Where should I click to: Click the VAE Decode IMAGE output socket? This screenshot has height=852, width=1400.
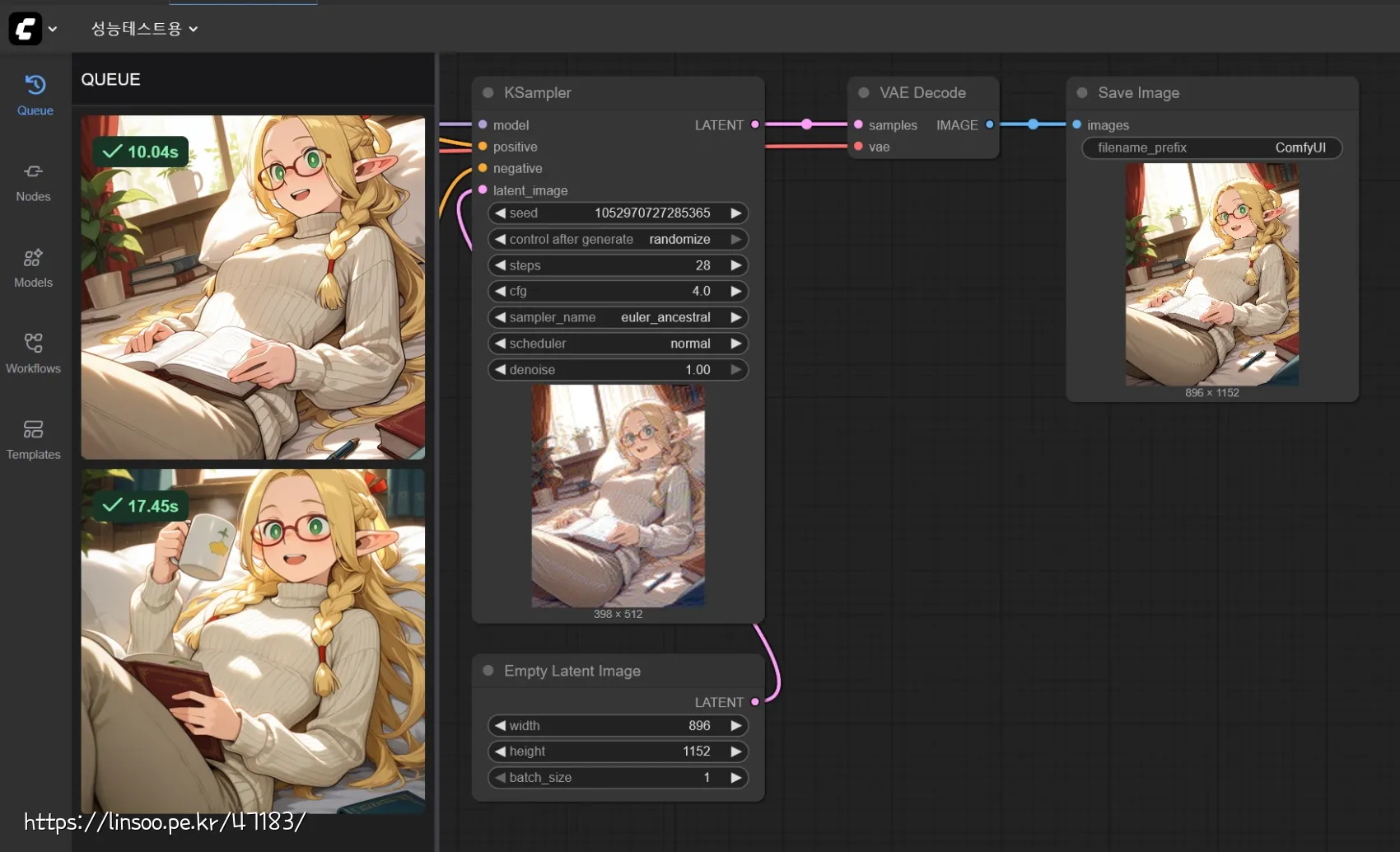989,124
